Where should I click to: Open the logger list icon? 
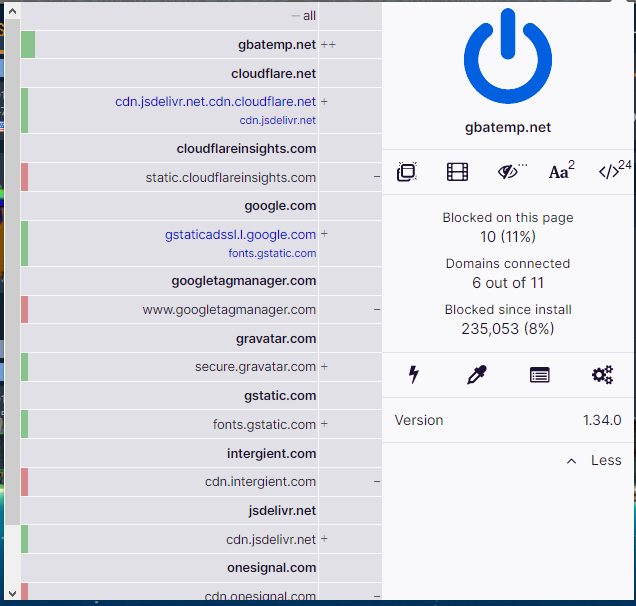click(539, 375)
